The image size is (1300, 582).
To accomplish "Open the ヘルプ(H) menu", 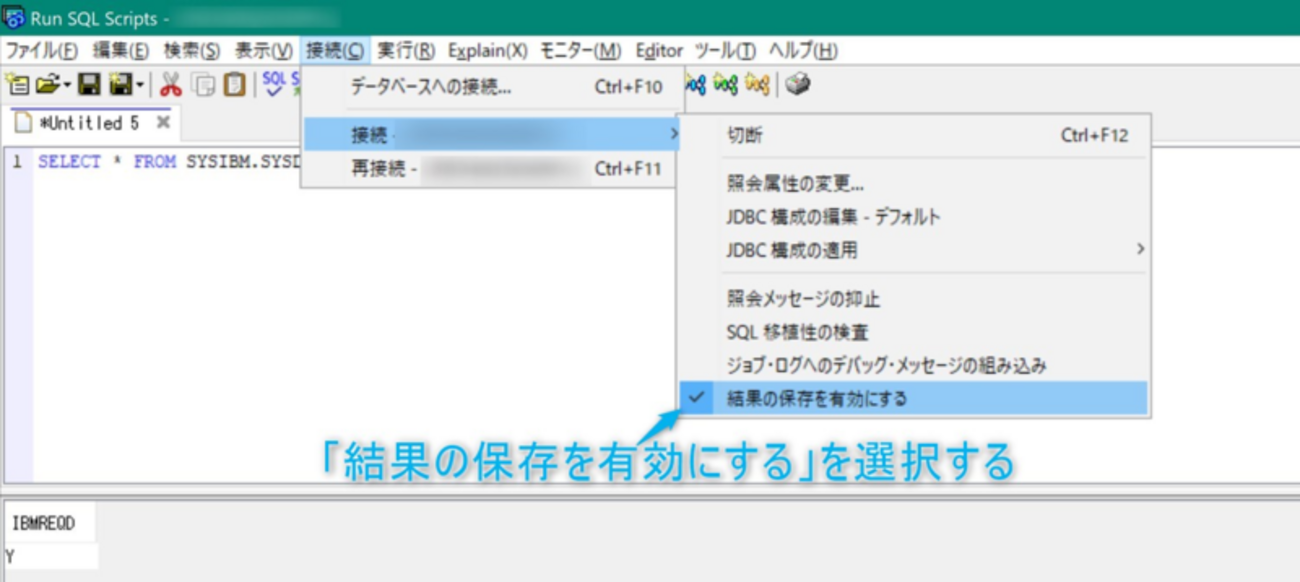I will click(803, 50).
